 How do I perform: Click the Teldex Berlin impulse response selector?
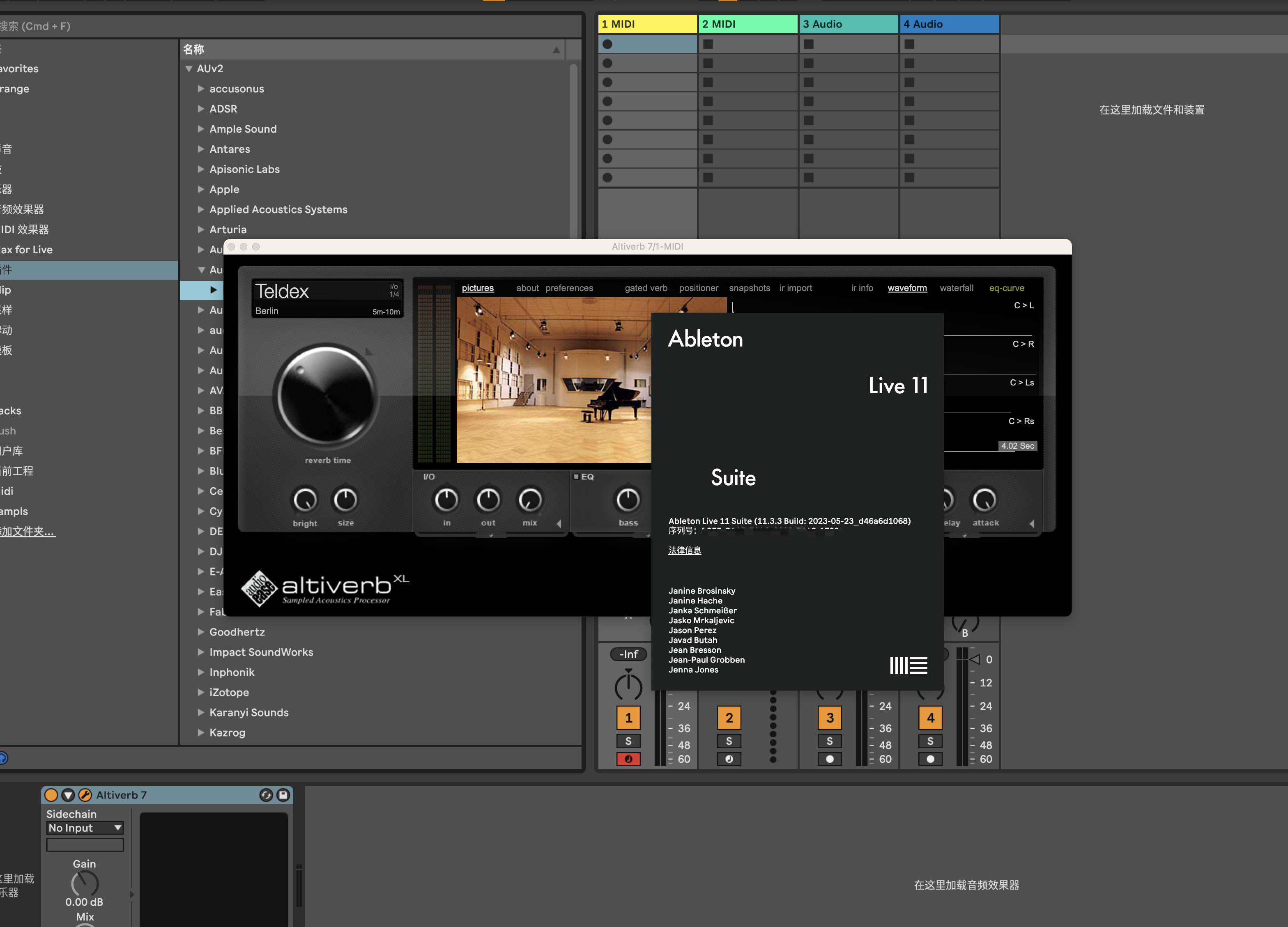coord(327,298)
